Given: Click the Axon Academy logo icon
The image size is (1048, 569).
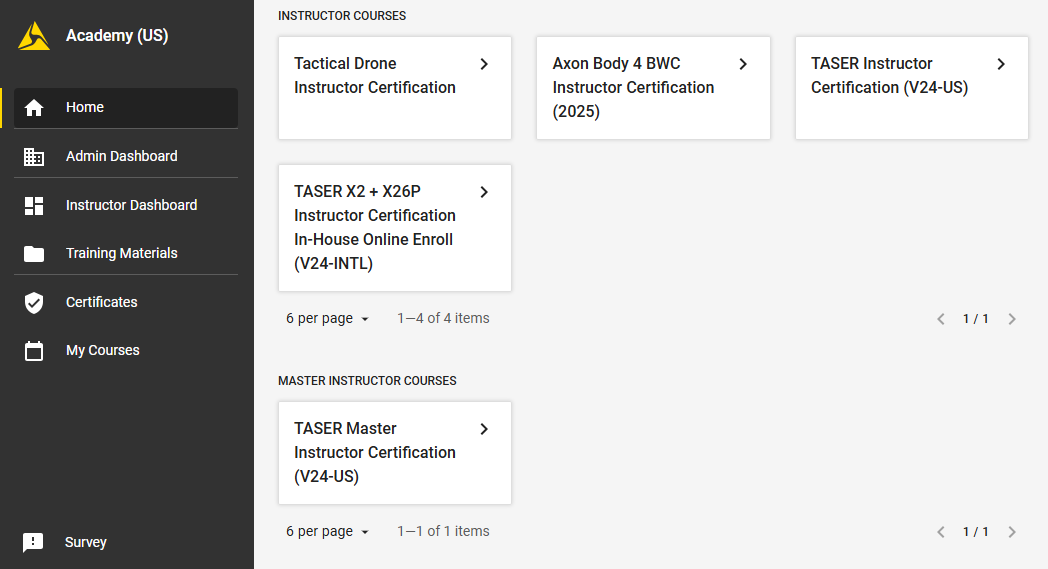Looking at the screenshot, I should point(33,36).
